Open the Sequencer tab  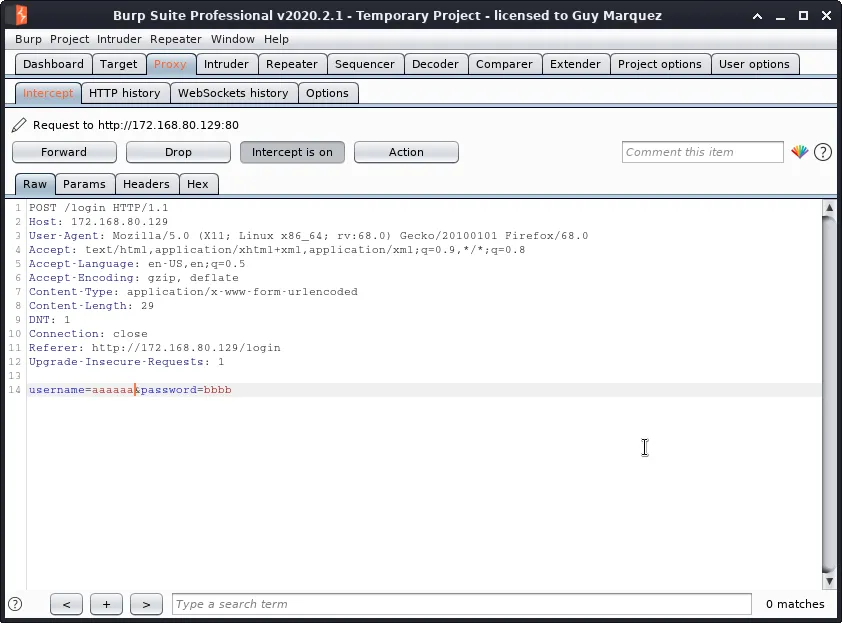(x=365, y=64)
